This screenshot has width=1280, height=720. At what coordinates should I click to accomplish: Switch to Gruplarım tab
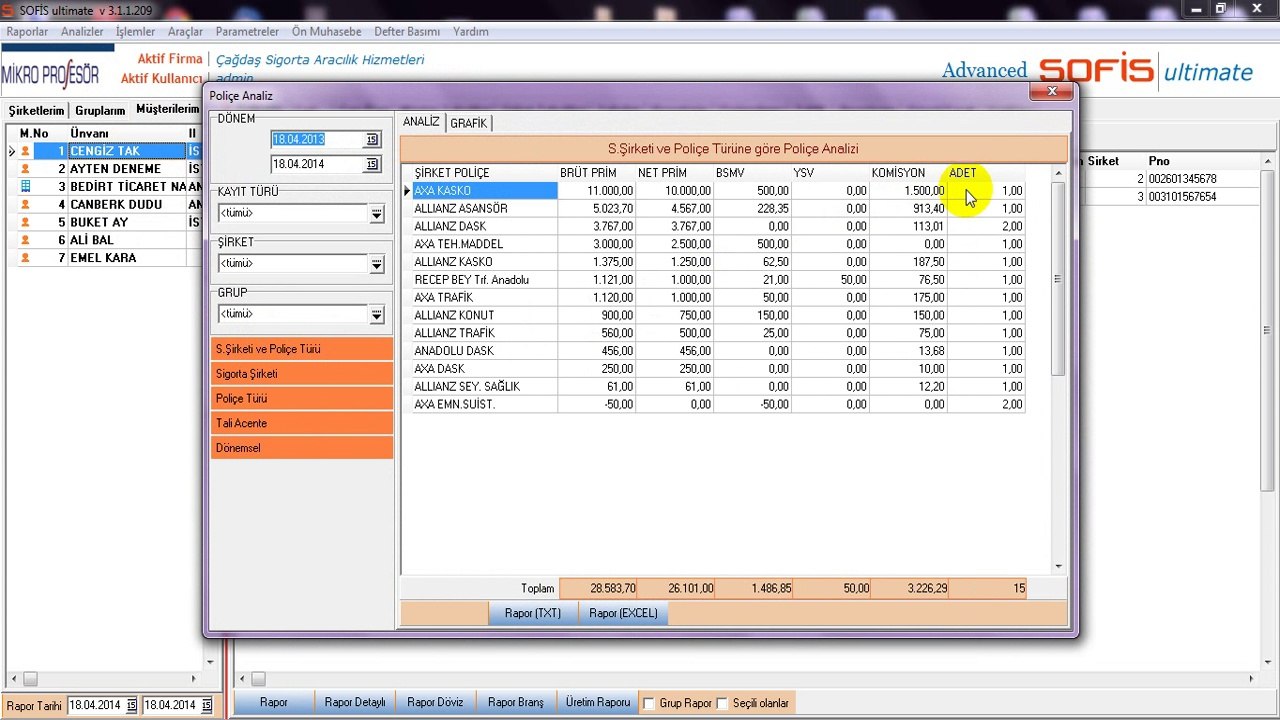click(x=100, y=111)
